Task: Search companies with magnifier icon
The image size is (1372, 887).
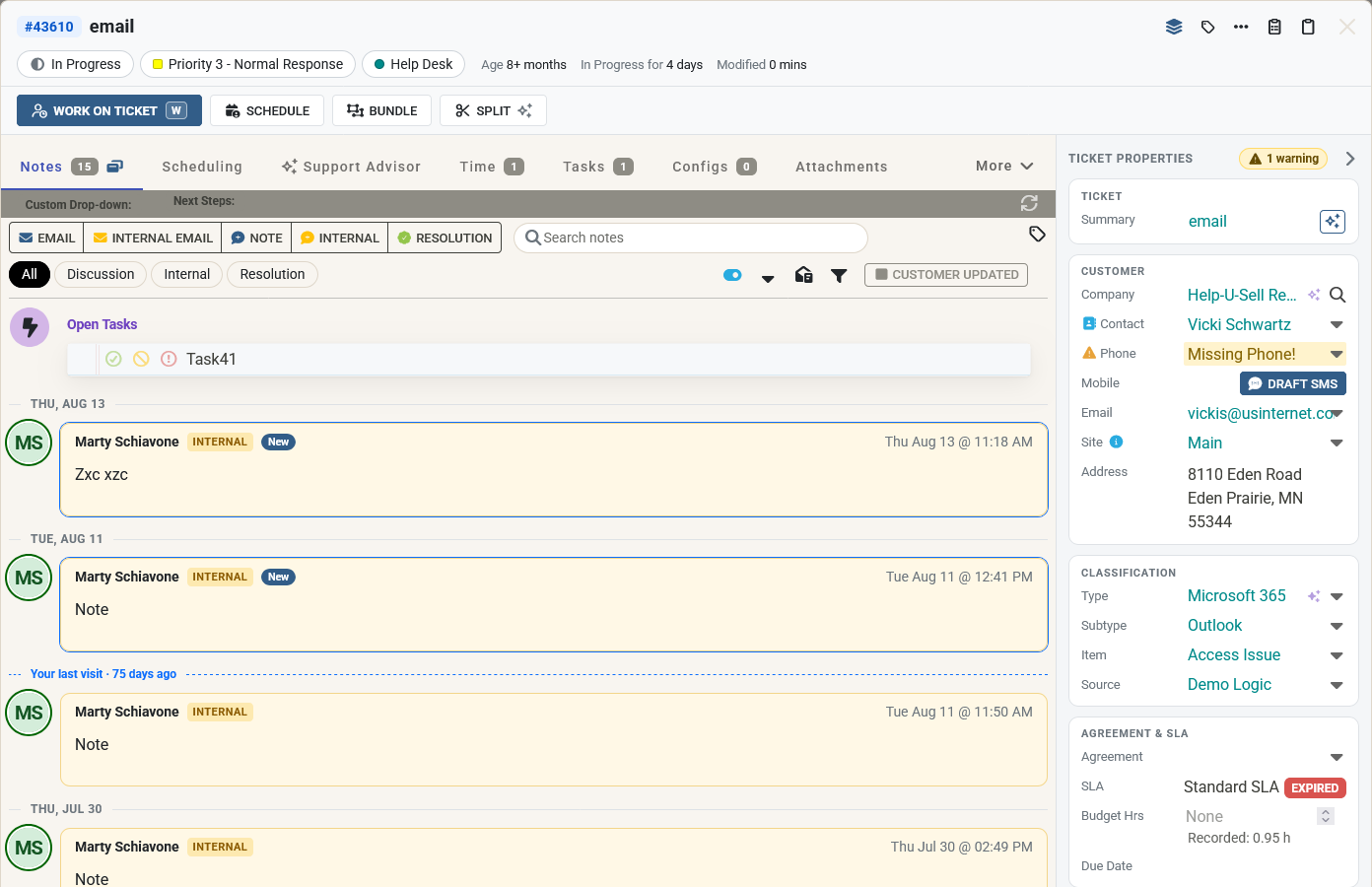Action: coord(1338,295)
